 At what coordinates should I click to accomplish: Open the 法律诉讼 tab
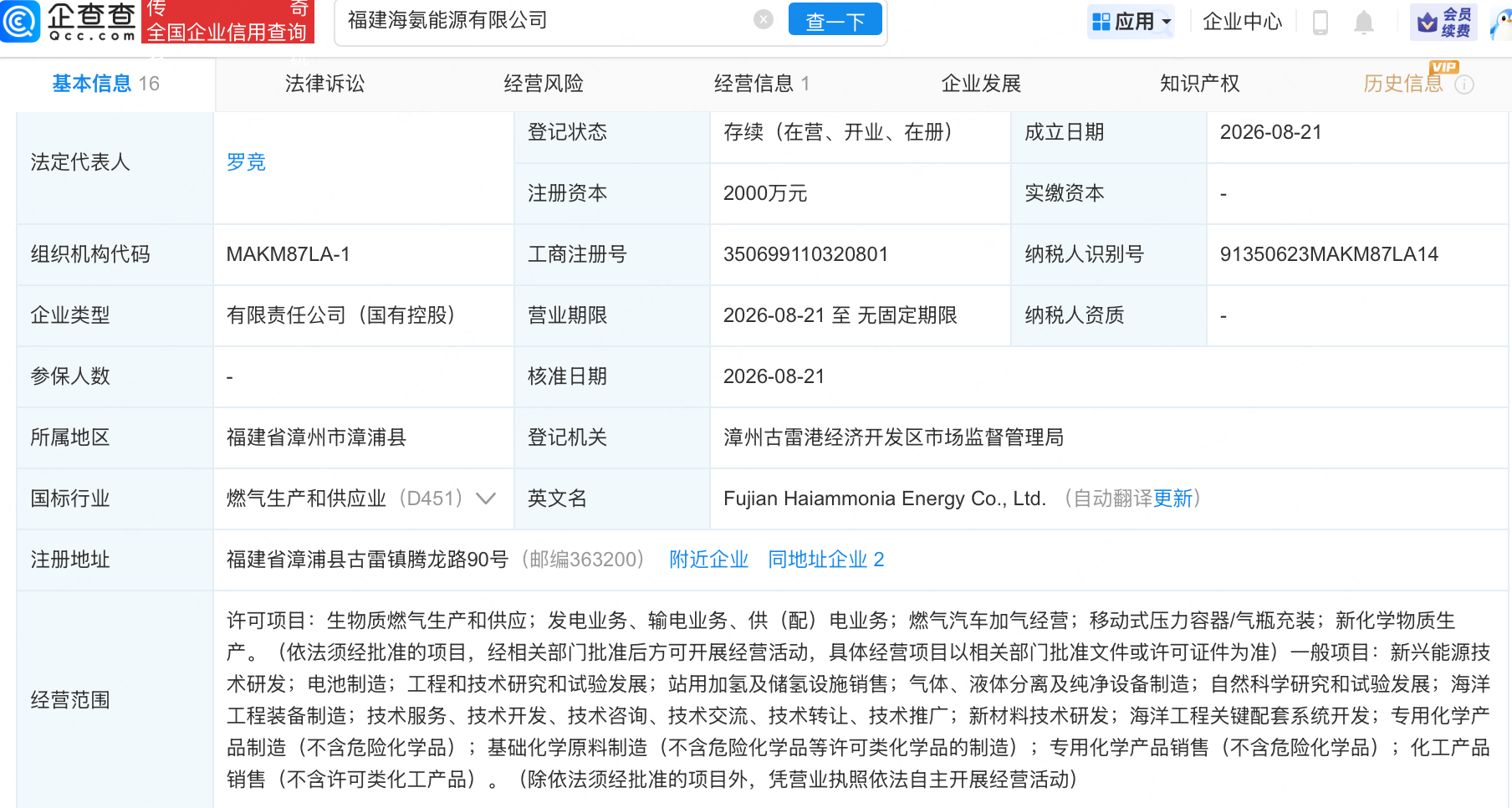(324, 84)
